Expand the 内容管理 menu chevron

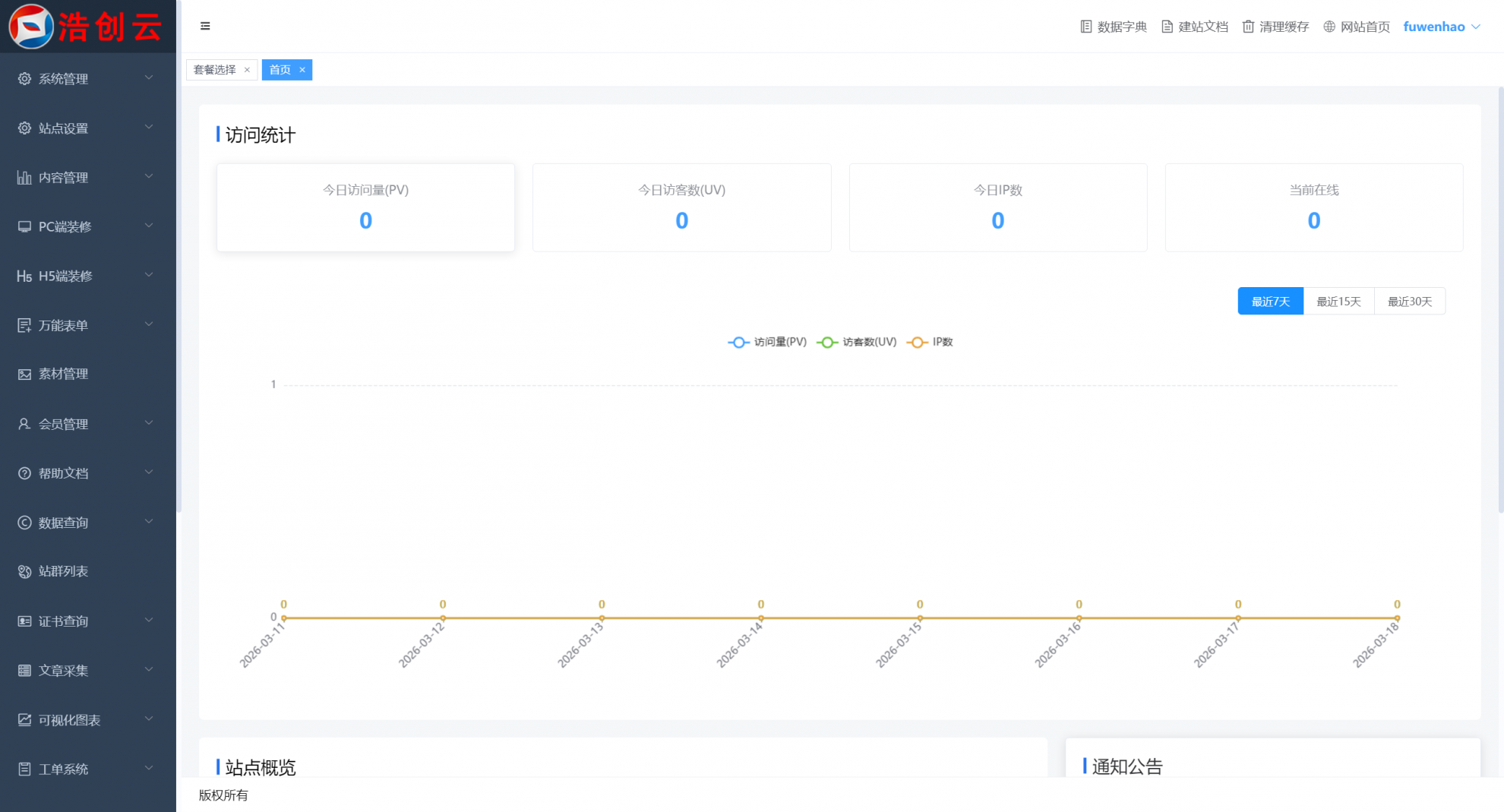[149, 176]
